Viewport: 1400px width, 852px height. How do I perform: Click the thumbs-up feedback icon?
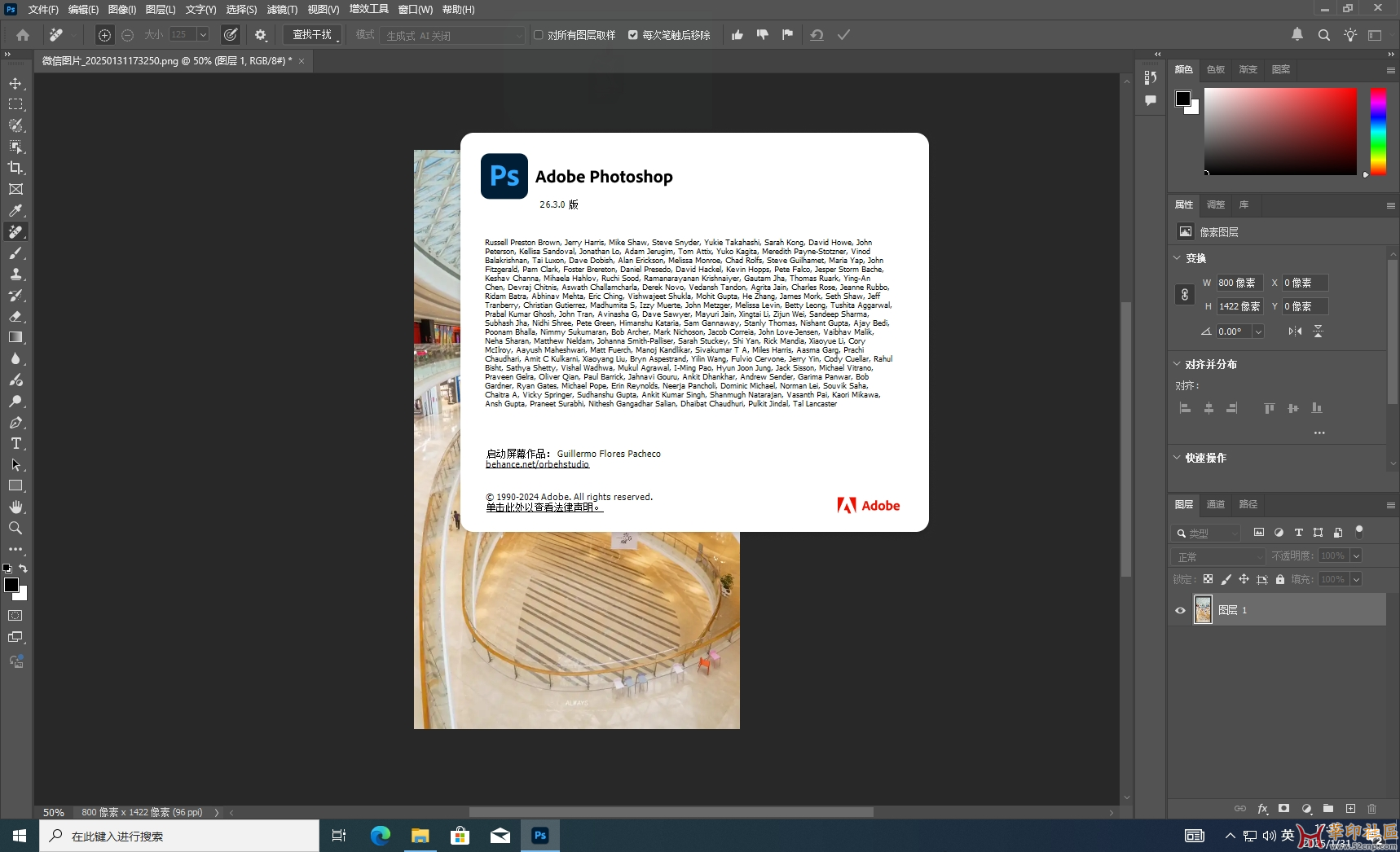tap(737, 35)
